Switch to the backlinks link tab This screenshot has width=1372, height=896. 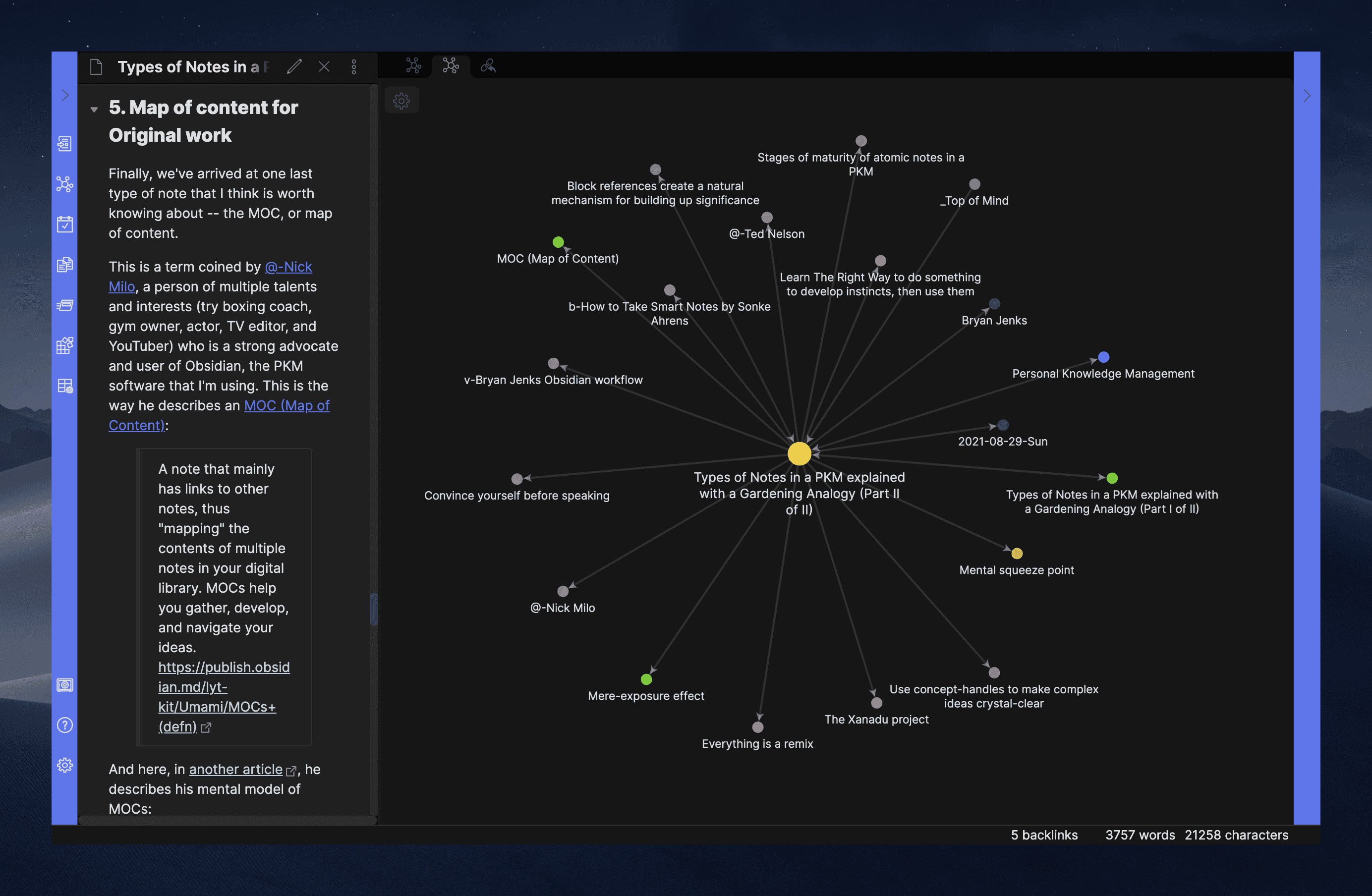(488, 66)
